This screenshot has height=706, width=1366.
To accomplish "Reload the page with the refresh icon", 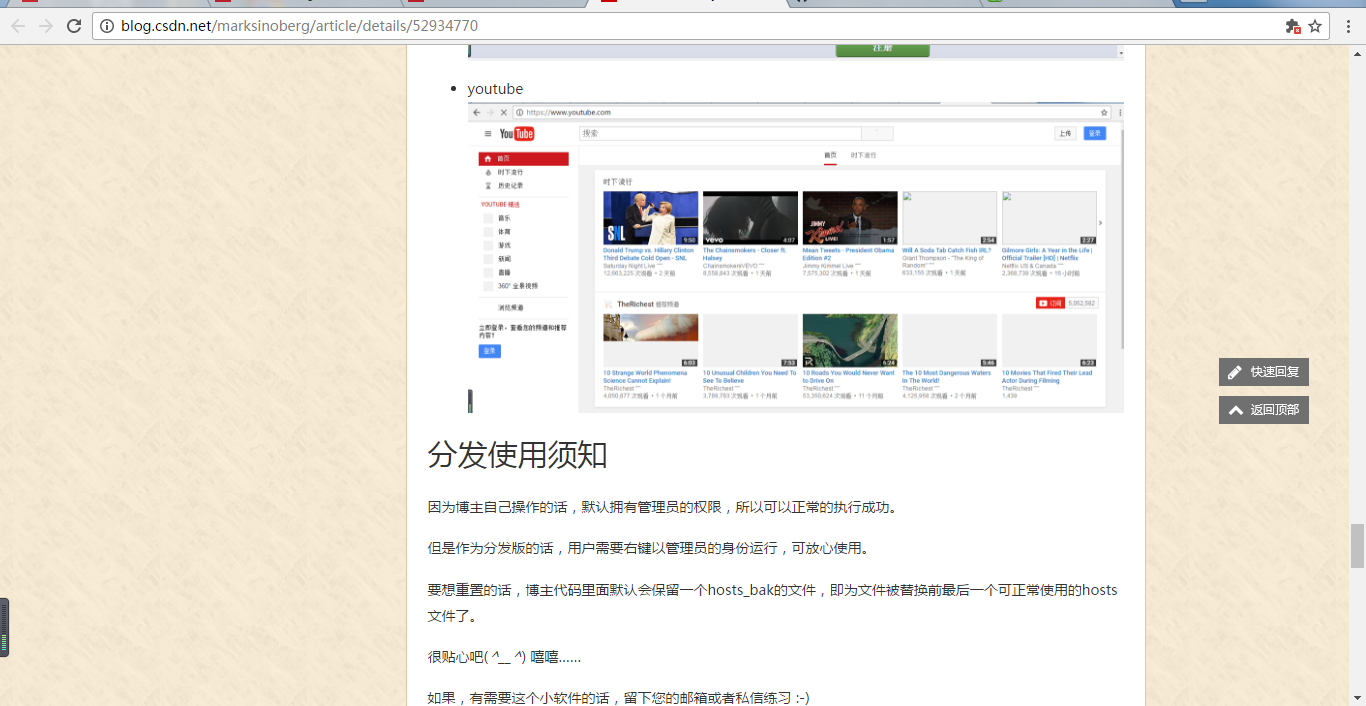I will [x=74, y=26].
